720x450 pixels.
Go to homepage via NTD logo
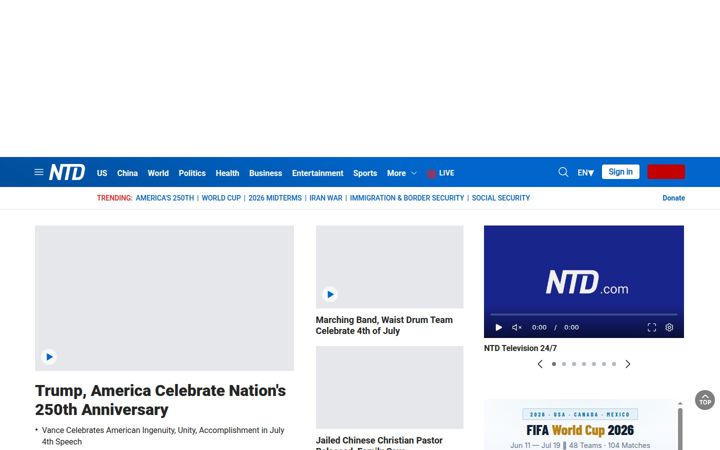(67, 172)
